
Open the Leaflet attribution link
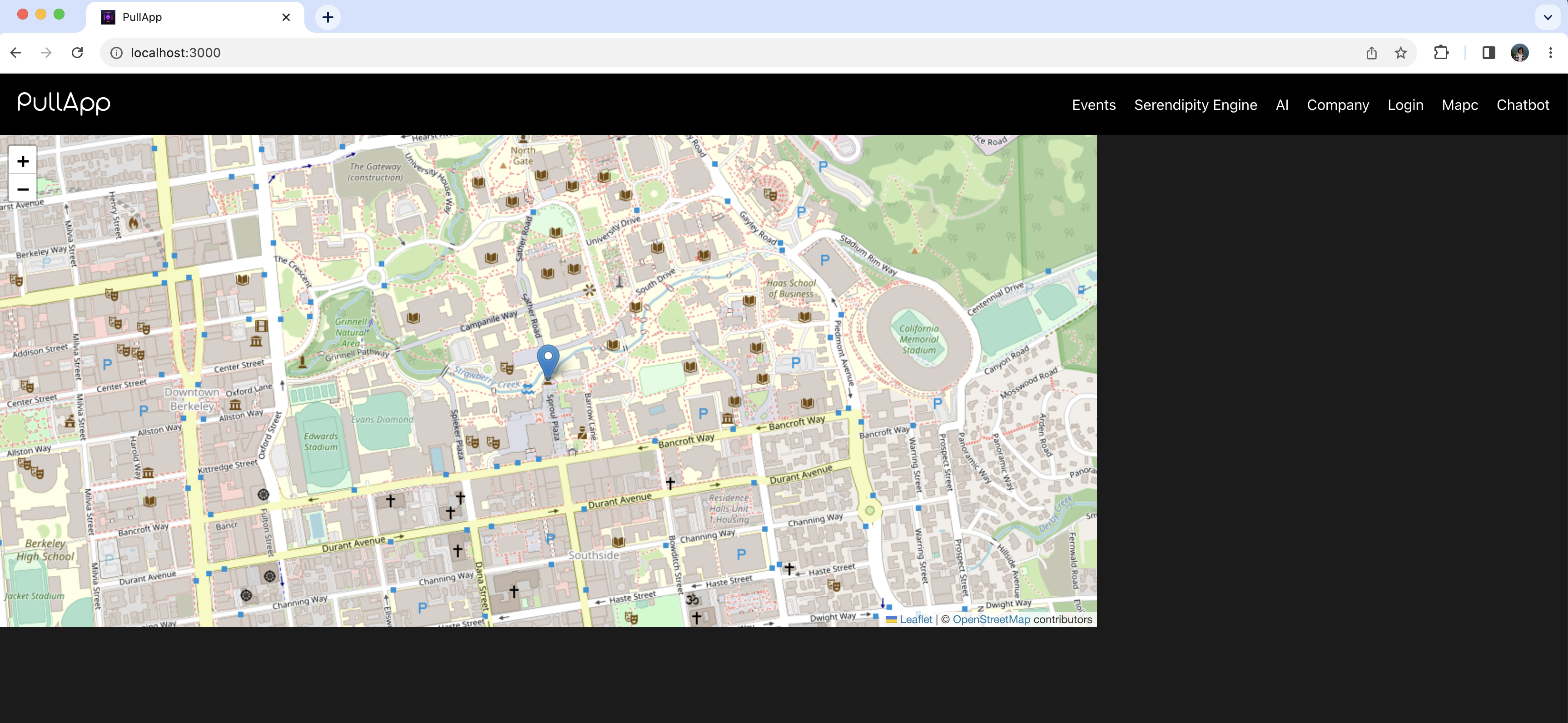click(915, 619)
